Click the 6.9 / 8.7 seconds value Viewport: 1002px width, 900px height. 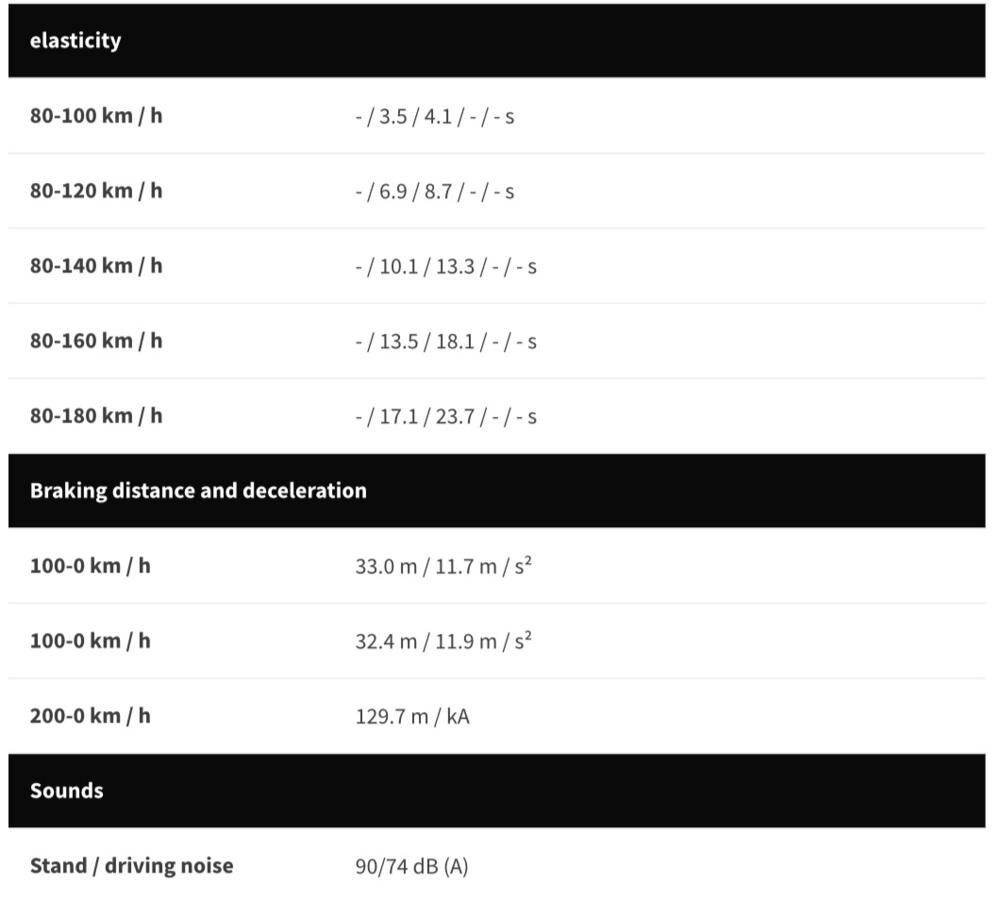click(x=435, y=192)
